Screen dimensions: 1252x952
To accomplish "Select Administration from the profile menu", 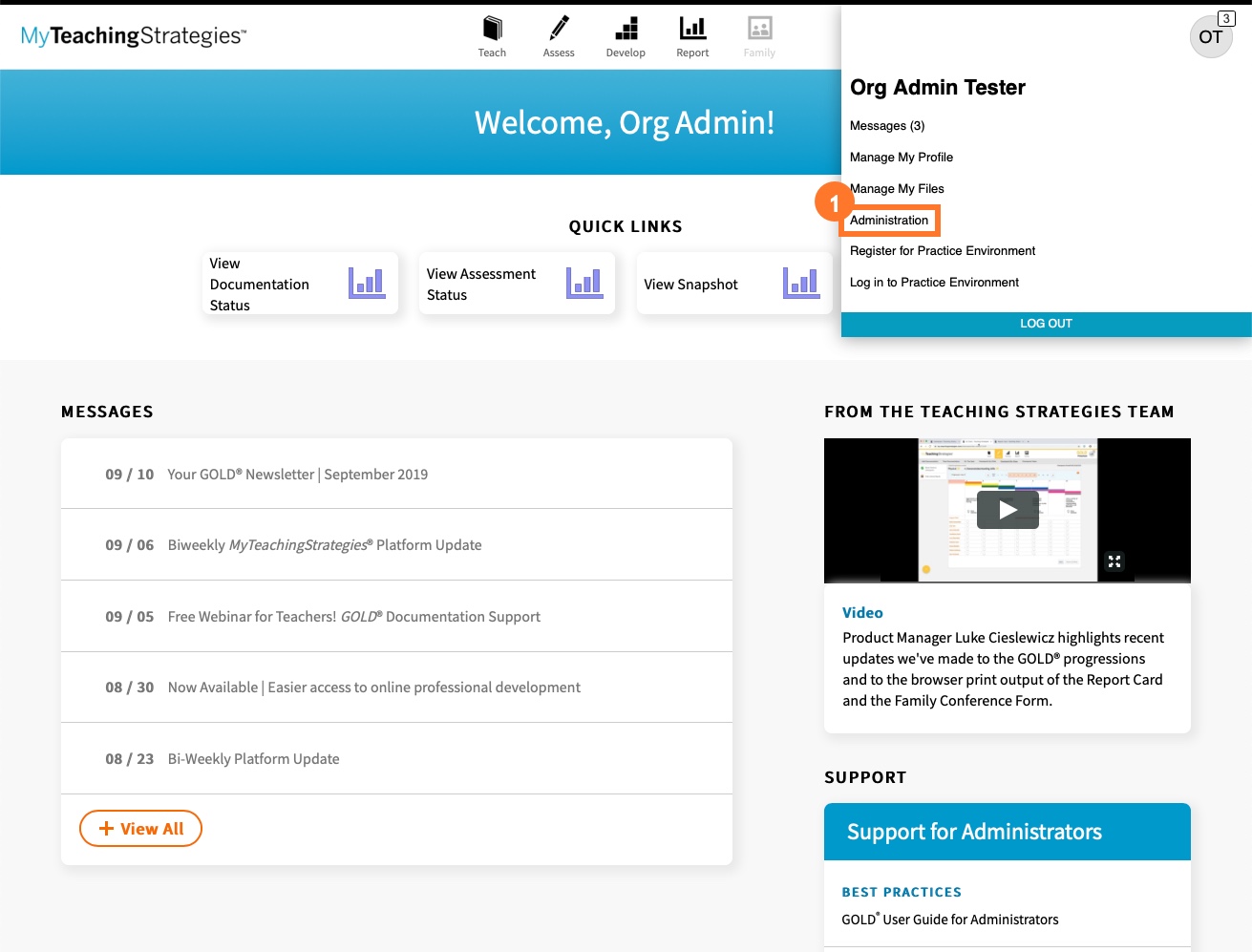I will point(888,220).
